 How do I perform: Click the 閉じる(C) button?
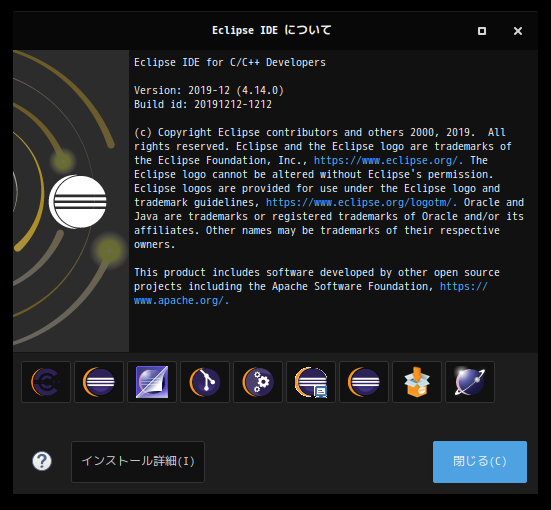tap(480, 461)
